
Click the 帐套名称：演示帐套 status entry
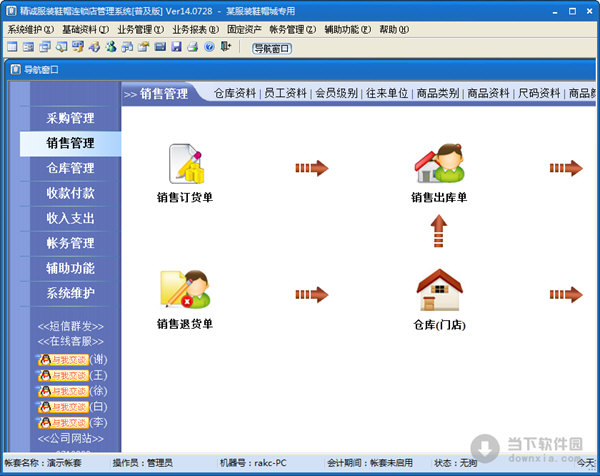coord(43,463)
